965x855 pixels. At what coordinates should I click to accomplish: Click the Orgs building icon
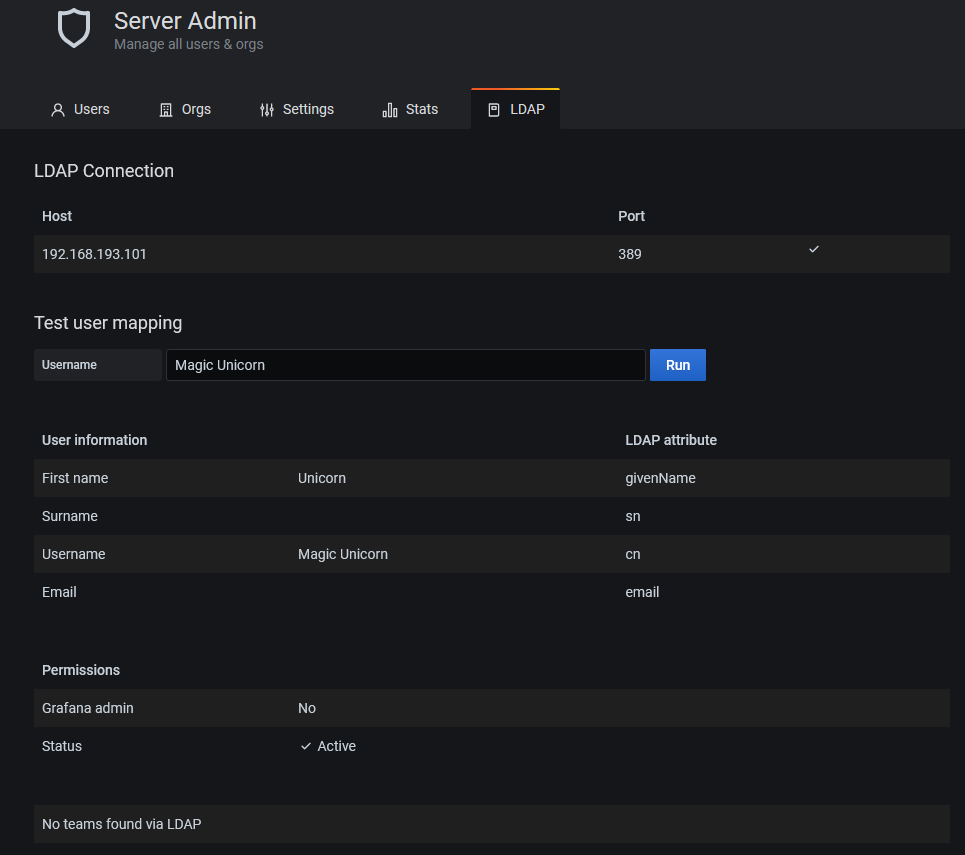166,110
